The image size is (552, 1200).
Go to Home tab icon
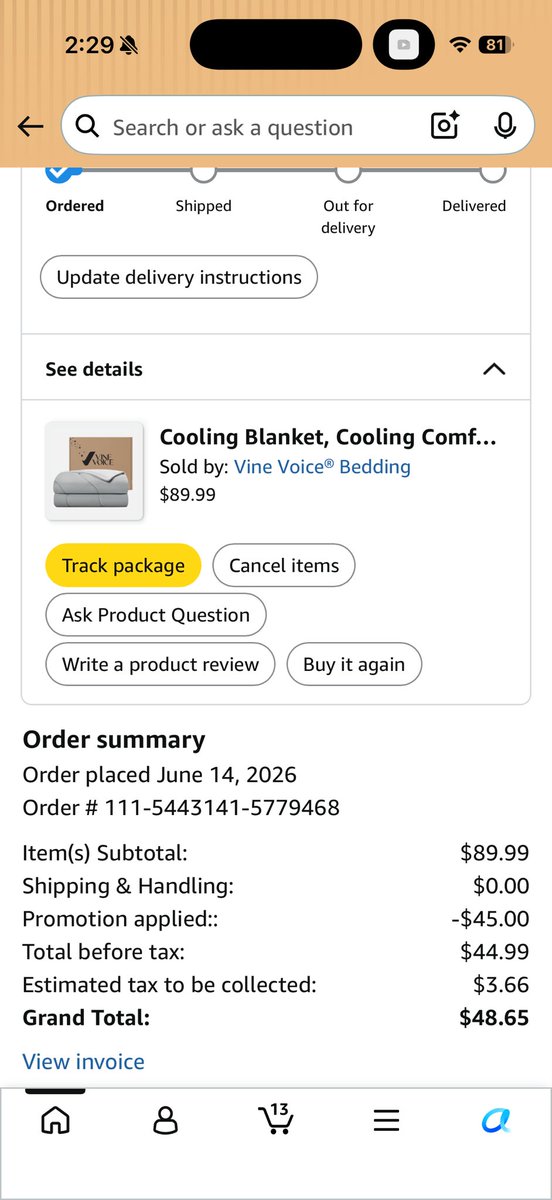pyautogui.click(x=55, y=1120)
